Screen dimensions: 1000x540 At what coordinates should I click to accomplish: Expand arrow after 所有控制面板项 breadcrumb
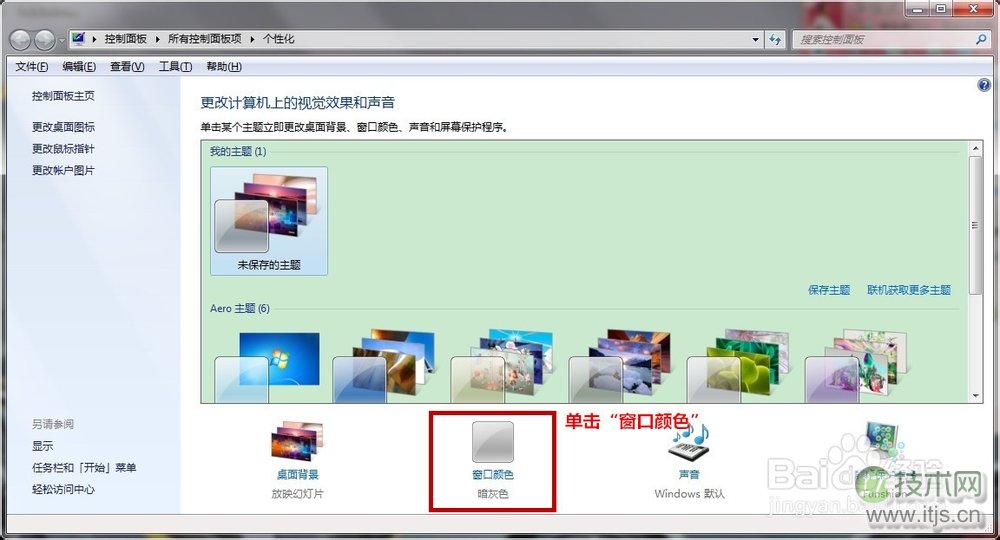click(252, 40)
